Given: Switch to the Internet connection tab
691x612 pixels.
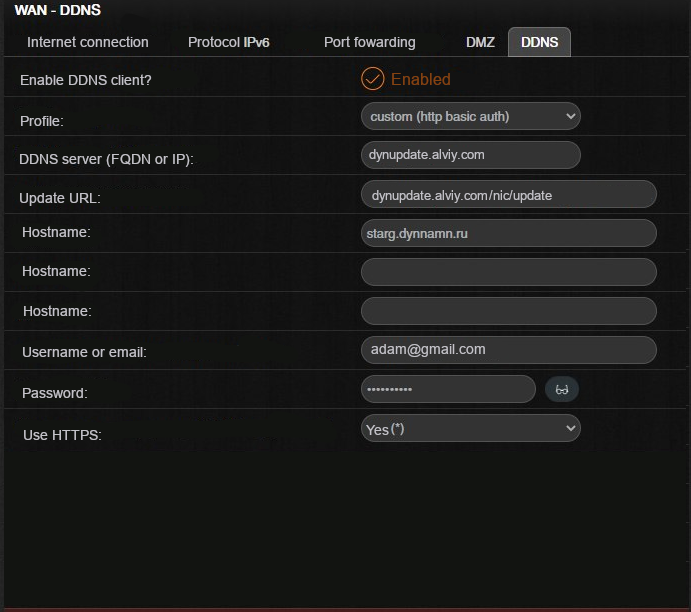Looking at the screenshot, I should [88, 42].
